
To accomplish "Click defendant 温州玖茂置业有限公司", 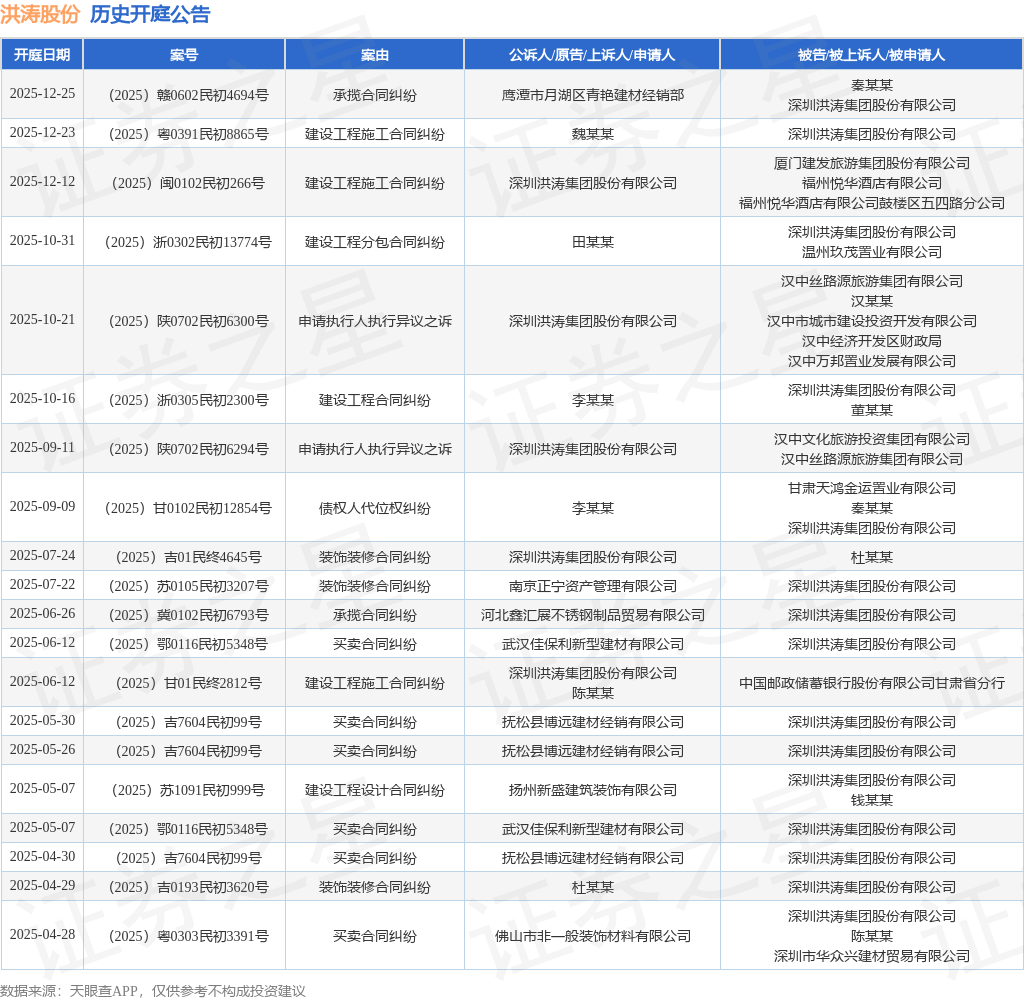I will [x=871, y=252].
